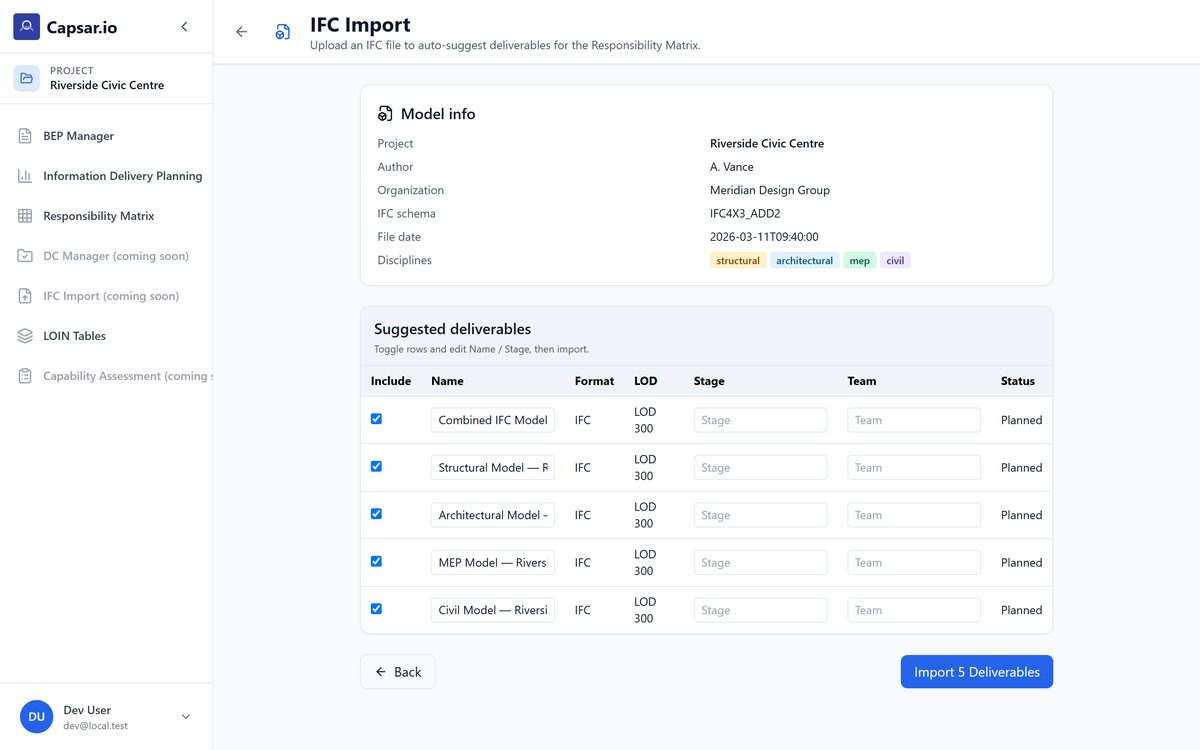
Task: Uncheck the Architectural Model row
Action: click(x=376, y=514)
